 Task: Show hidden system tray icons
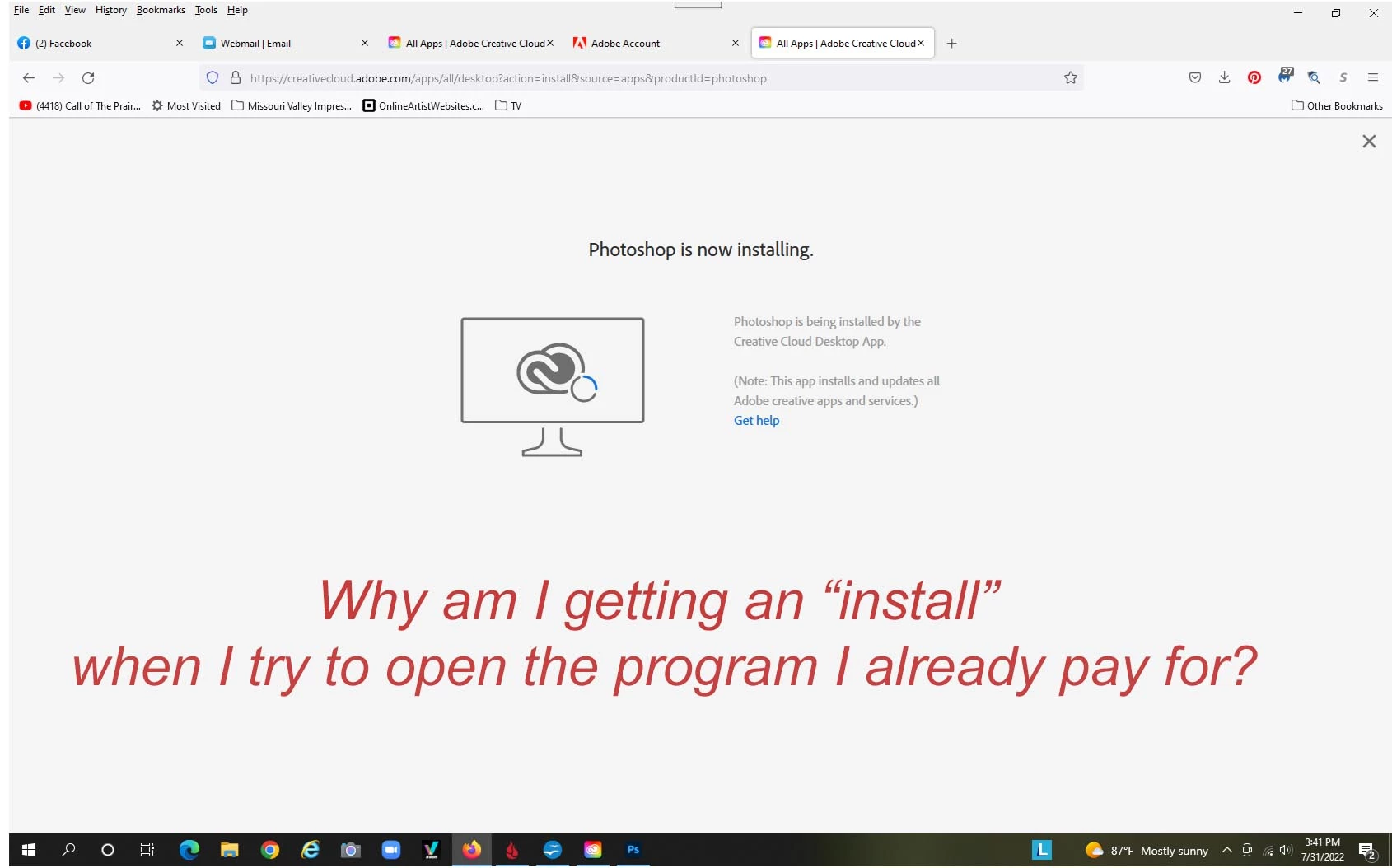click(1227, 850)
